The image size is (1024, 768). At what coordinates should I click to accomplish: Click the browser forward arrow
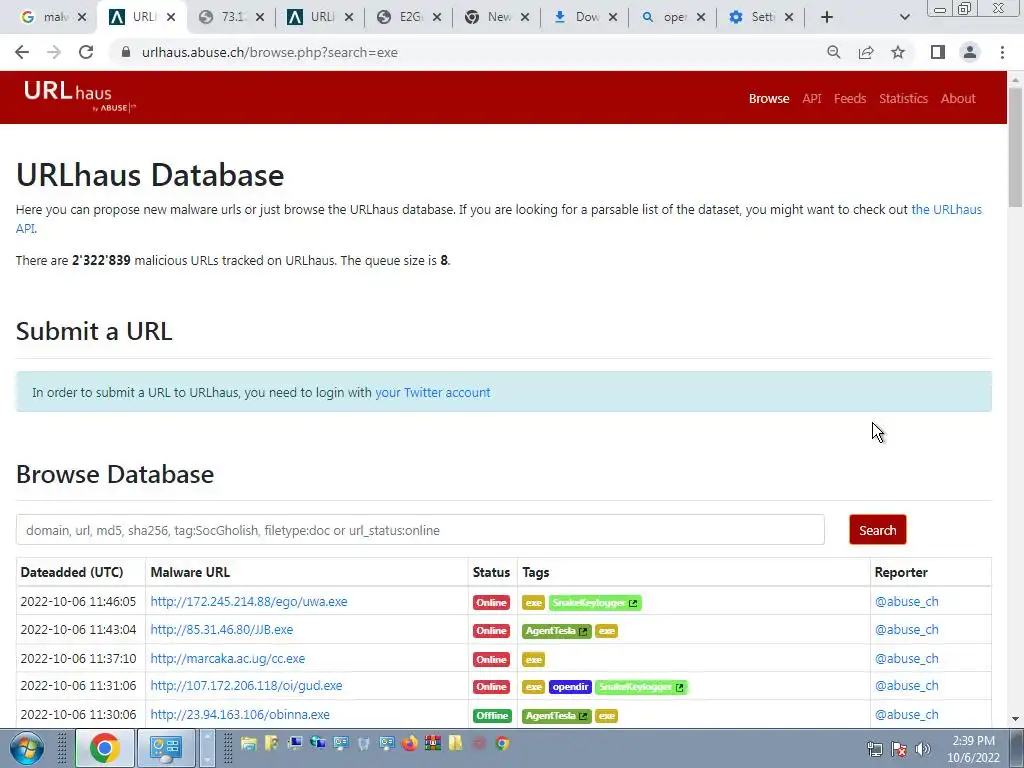pyautogui.click(x=54, y=52)
